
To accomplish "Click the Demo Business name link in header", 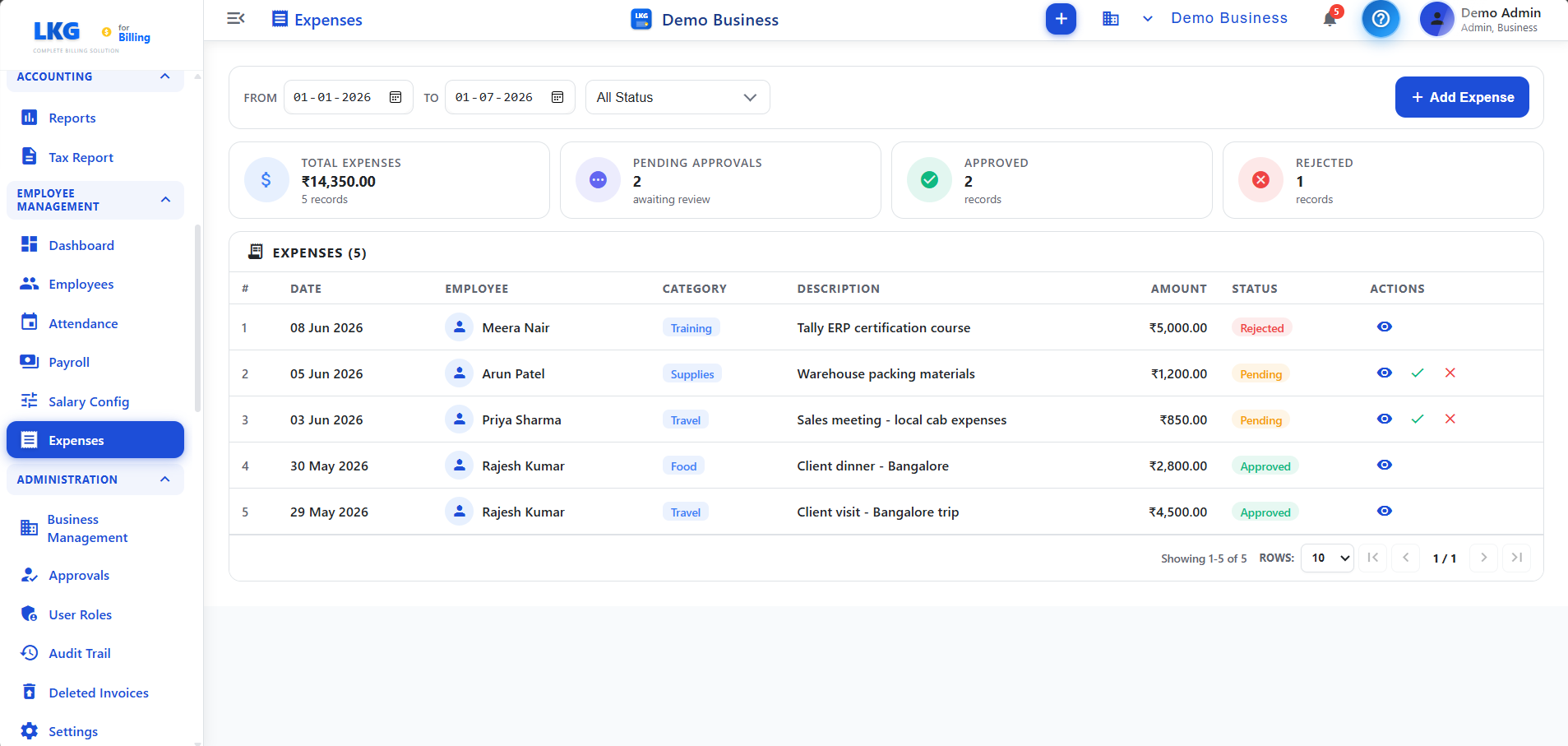I will [1229, 18].
